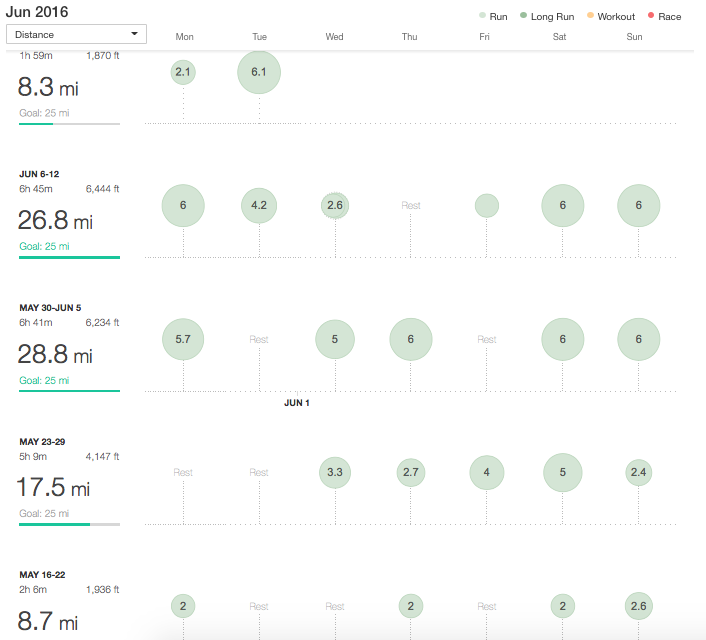
Task: Click the May 30-Jun 5 week heading
Action: click(x=52, y=308)
